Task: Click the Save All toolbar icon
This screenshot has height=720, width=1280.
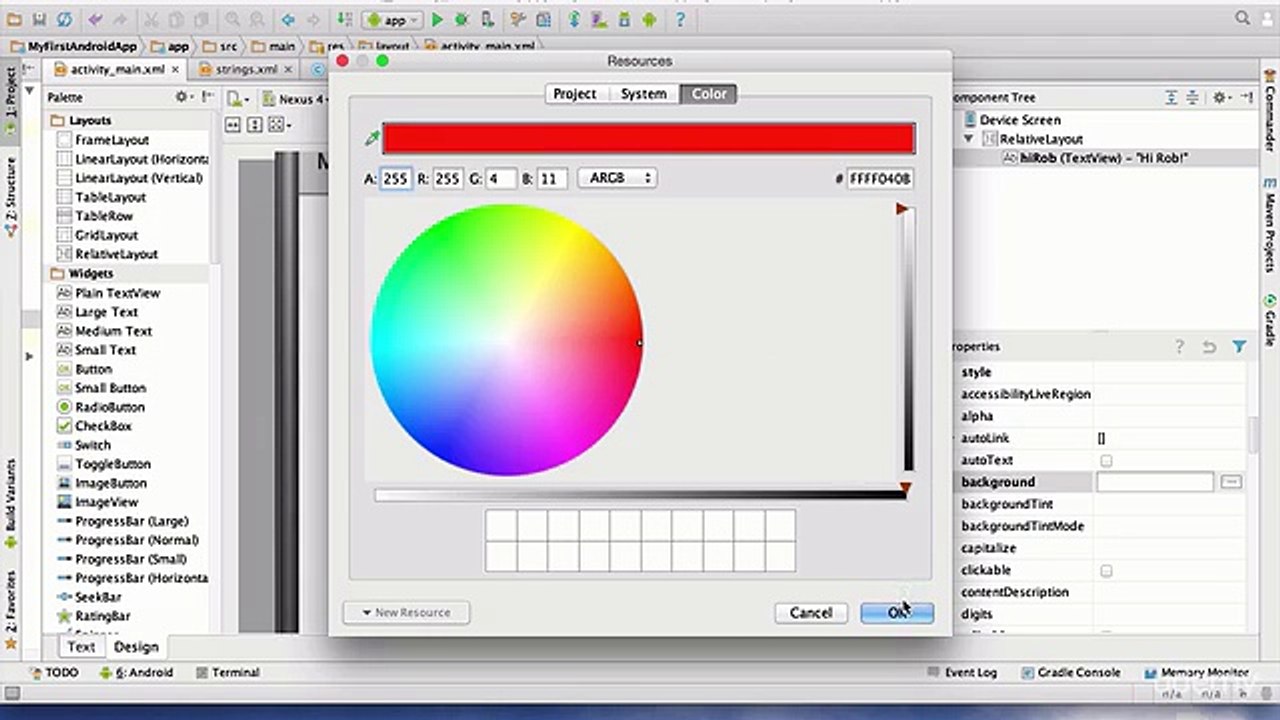Action: pyautogui.click(x=39, y=19)
